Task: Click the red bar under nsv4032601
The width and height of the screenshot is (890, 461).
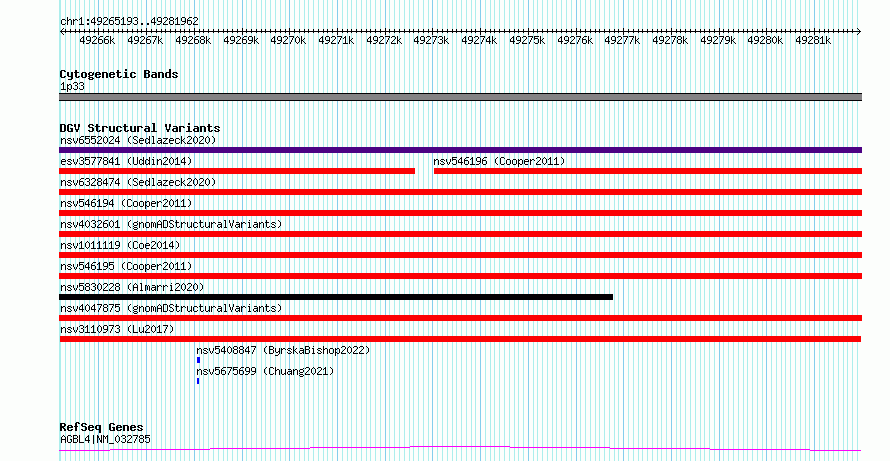Action: point(460,234)
